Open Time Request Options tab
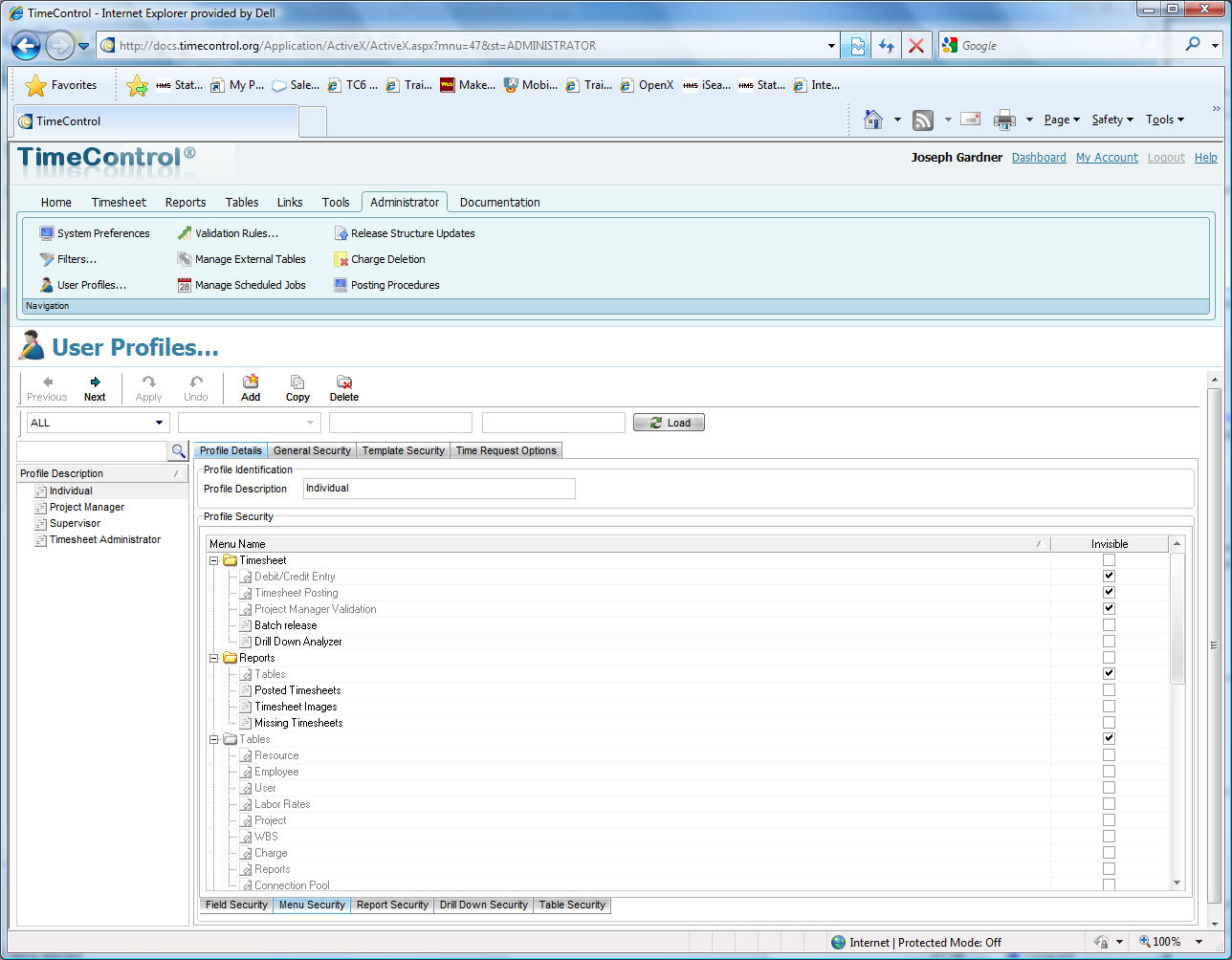 tap(506, 450)
